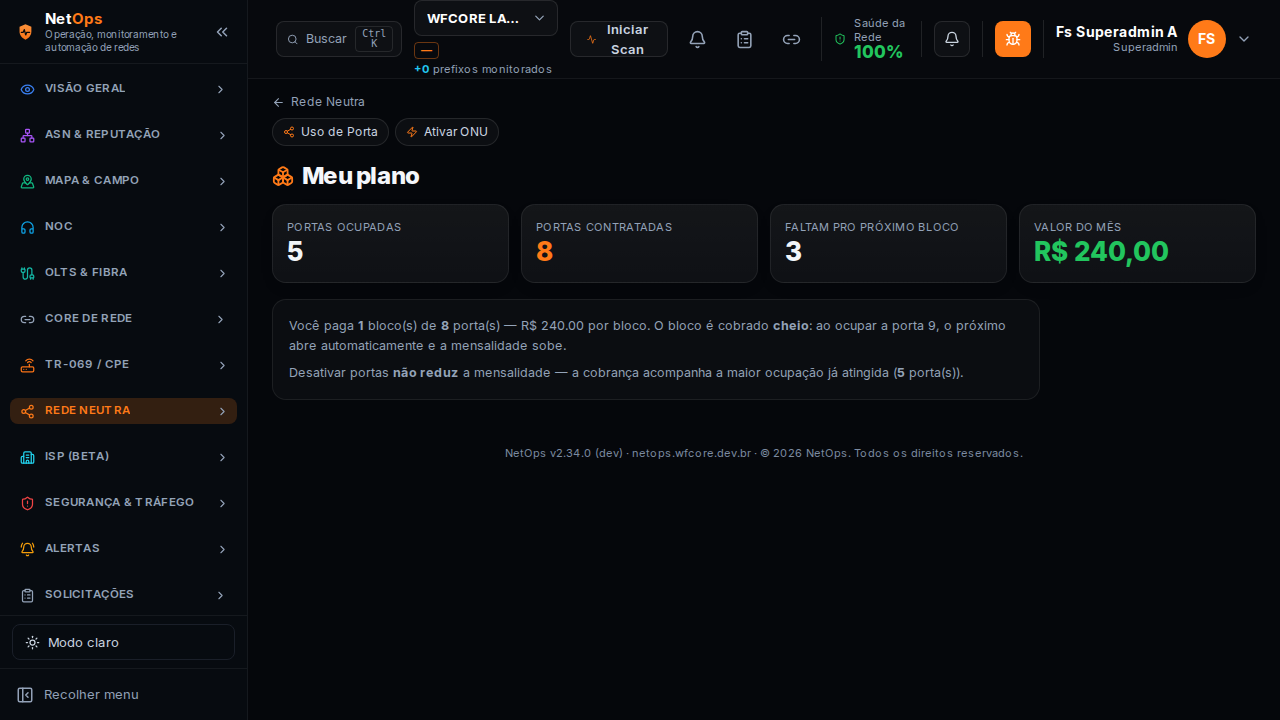Open notifications bell next to Iniciar Scan
Viewport: 1280px width, 720px height.
click(698, 39)
